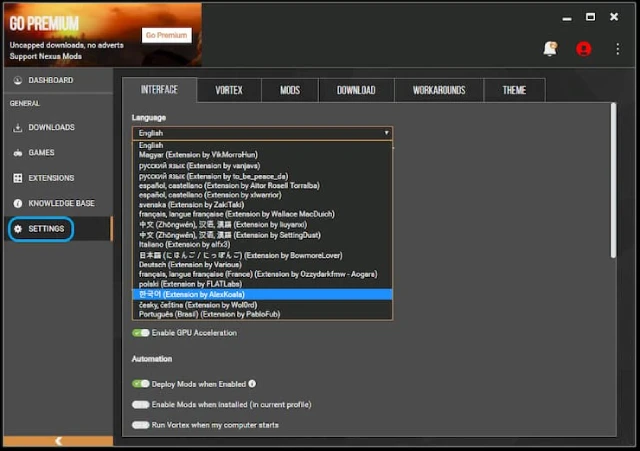Open the Settings page
The image size is (640, 451).
(x=58, y=229)
